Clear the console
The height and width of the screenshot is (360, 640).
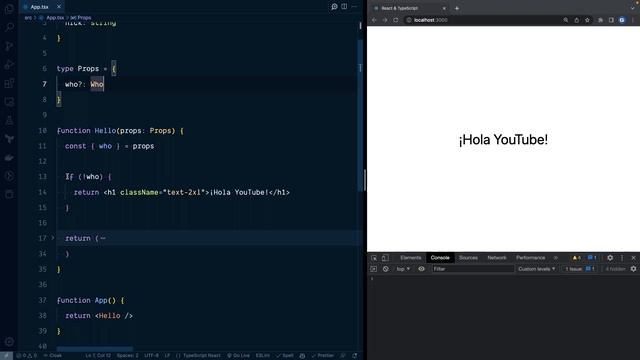click(x=386, y=269)
